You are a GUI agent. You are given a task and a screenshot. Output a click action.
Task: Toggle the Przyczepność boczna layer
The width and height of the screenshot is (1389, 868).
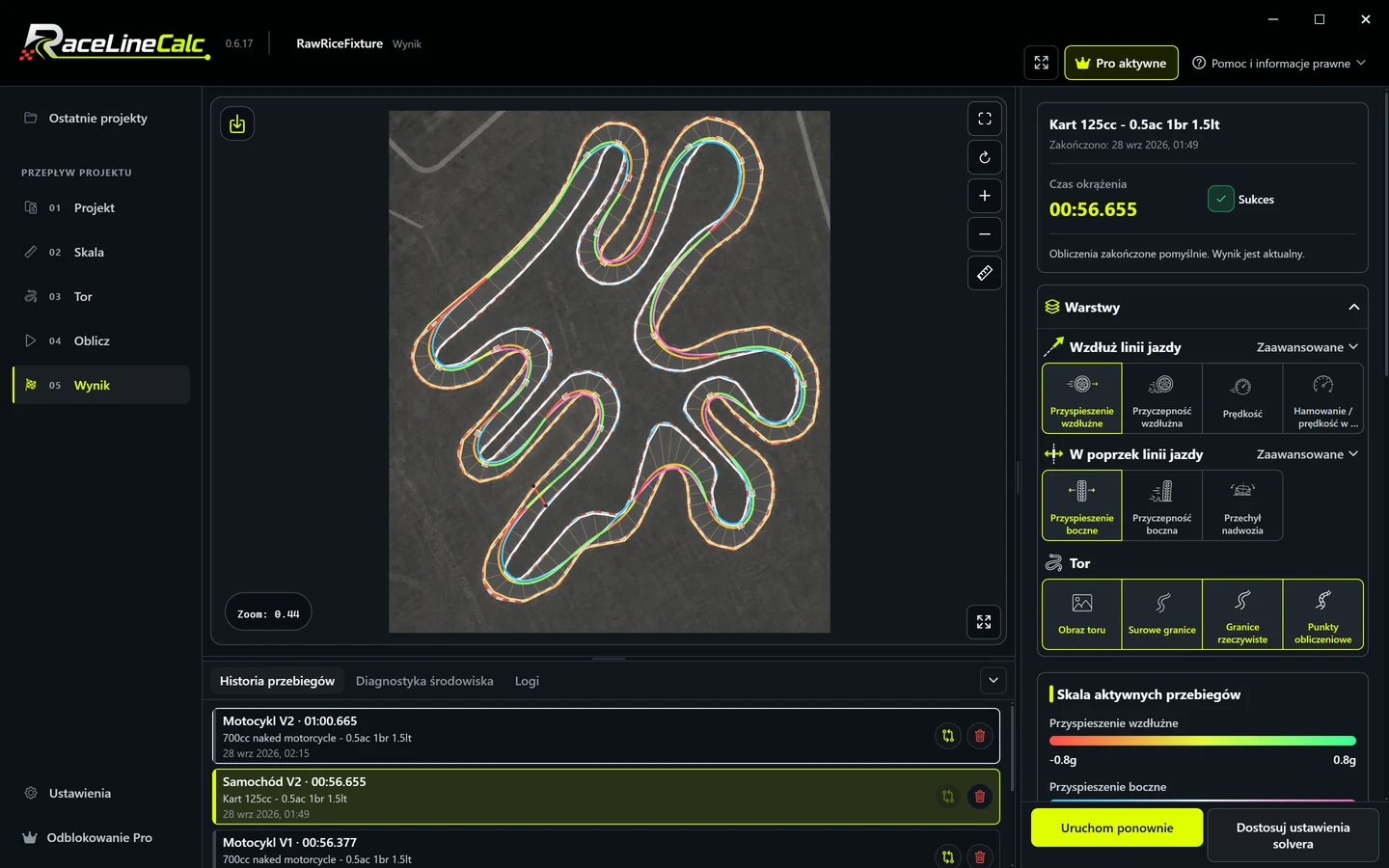tap(1161, 505)
